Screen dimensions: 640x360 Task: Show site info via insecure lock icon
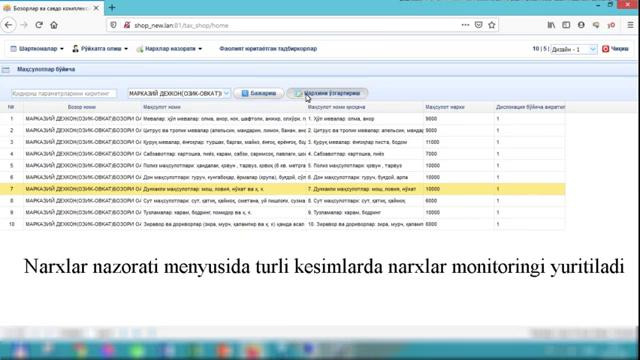(x=127, y=25)
